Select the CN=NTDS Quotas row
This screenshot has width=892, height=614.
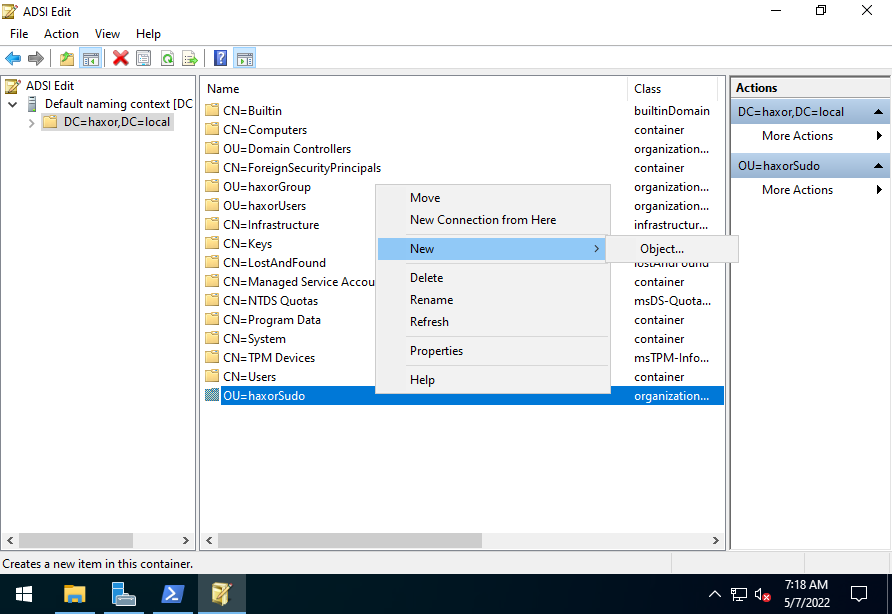(270, 301)
